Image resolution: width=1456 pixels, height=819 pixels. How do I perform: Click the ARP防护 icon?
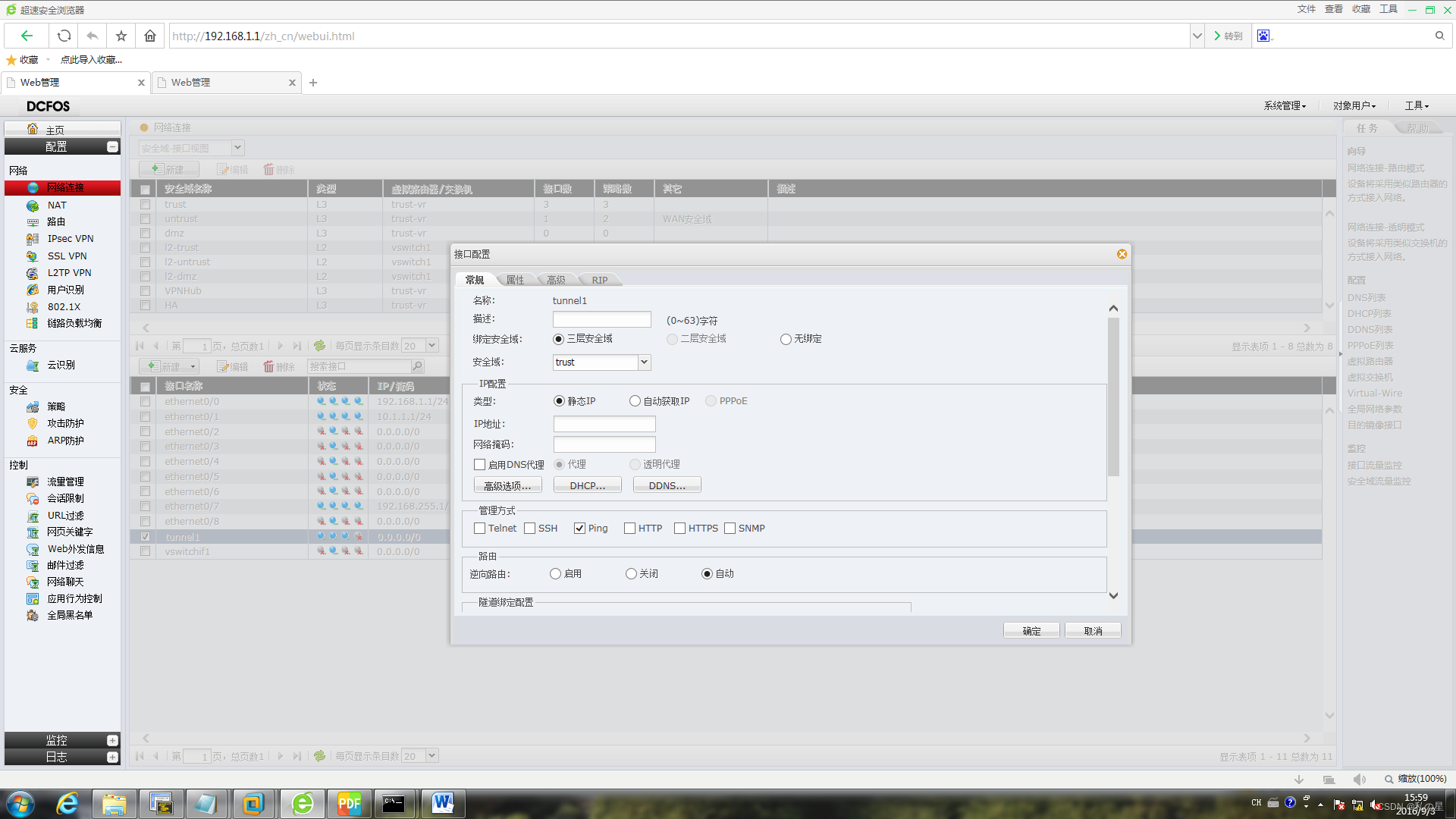33,441
